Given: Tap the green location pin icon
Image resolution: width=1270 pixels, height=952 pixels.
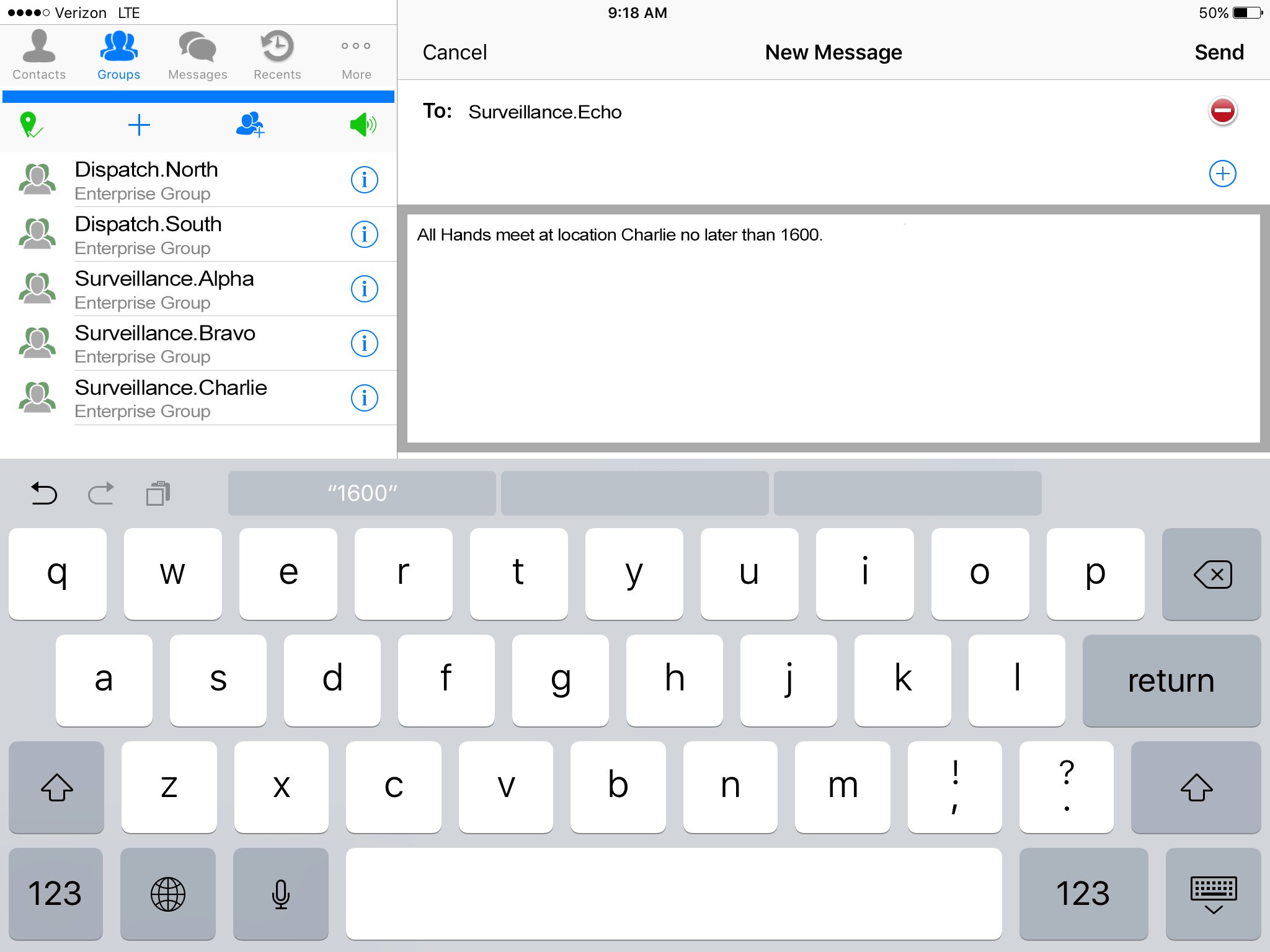Looking at the screenshot, I should point(30,125).
